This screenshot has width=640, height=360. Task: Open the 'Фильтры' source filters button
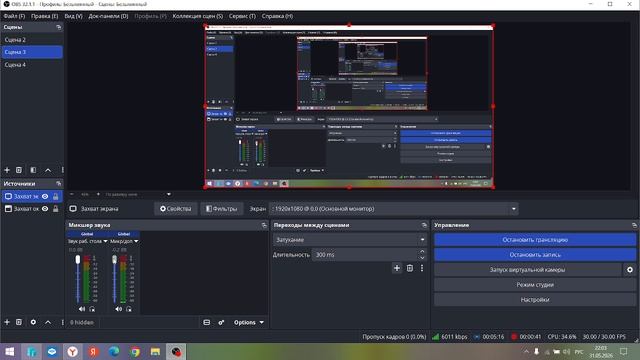coord(221,209)
